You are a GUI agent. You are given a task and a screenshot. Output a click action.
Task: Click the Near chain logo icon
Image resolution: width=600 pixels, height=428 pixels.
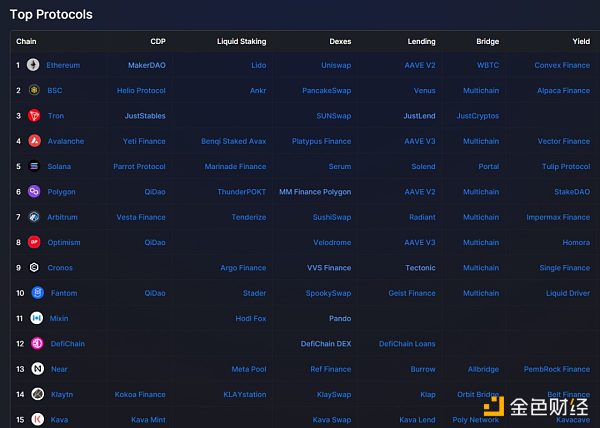[x=38, y=369]
